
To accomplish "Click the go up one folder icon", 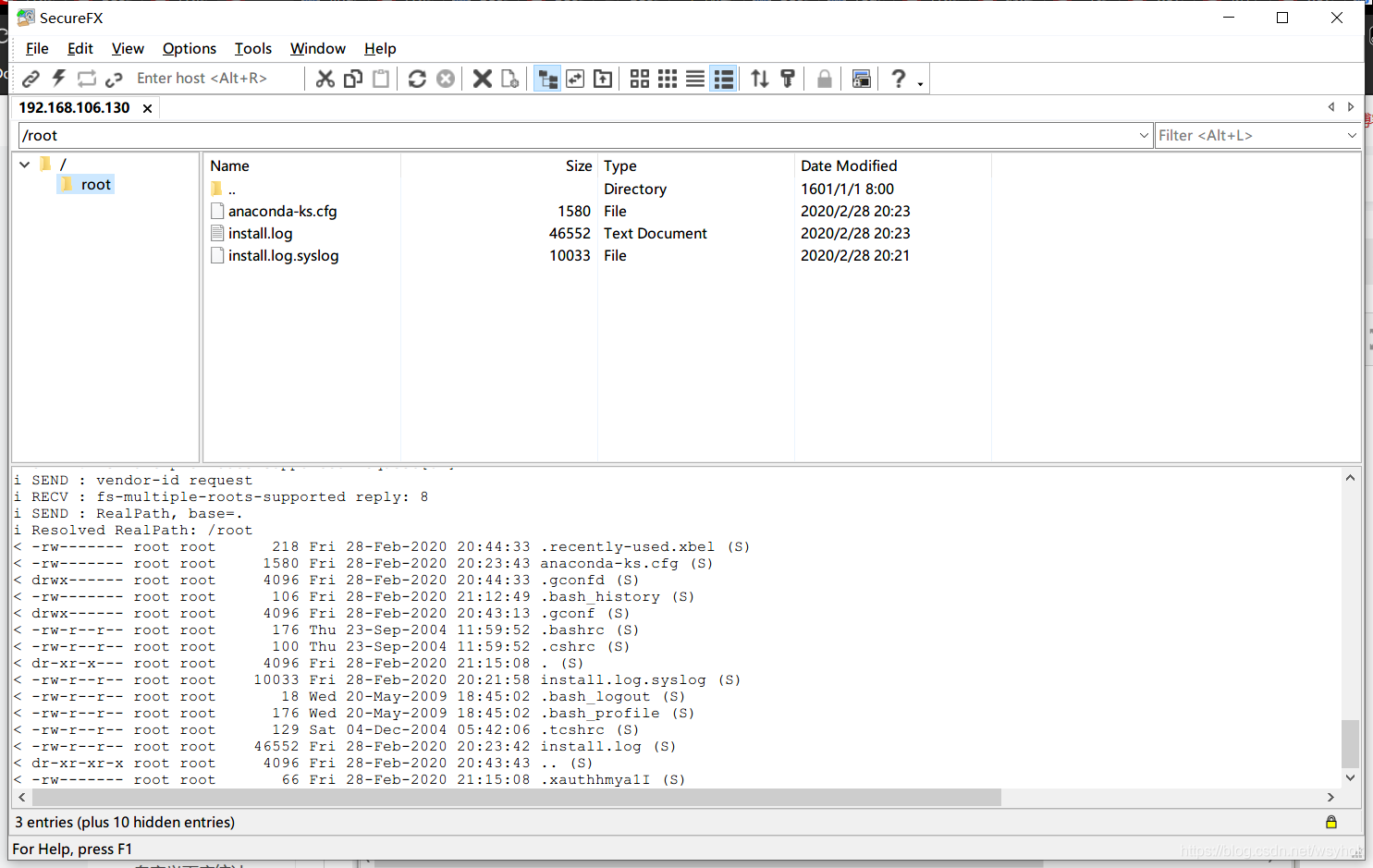I will click(x=603, y=79).
